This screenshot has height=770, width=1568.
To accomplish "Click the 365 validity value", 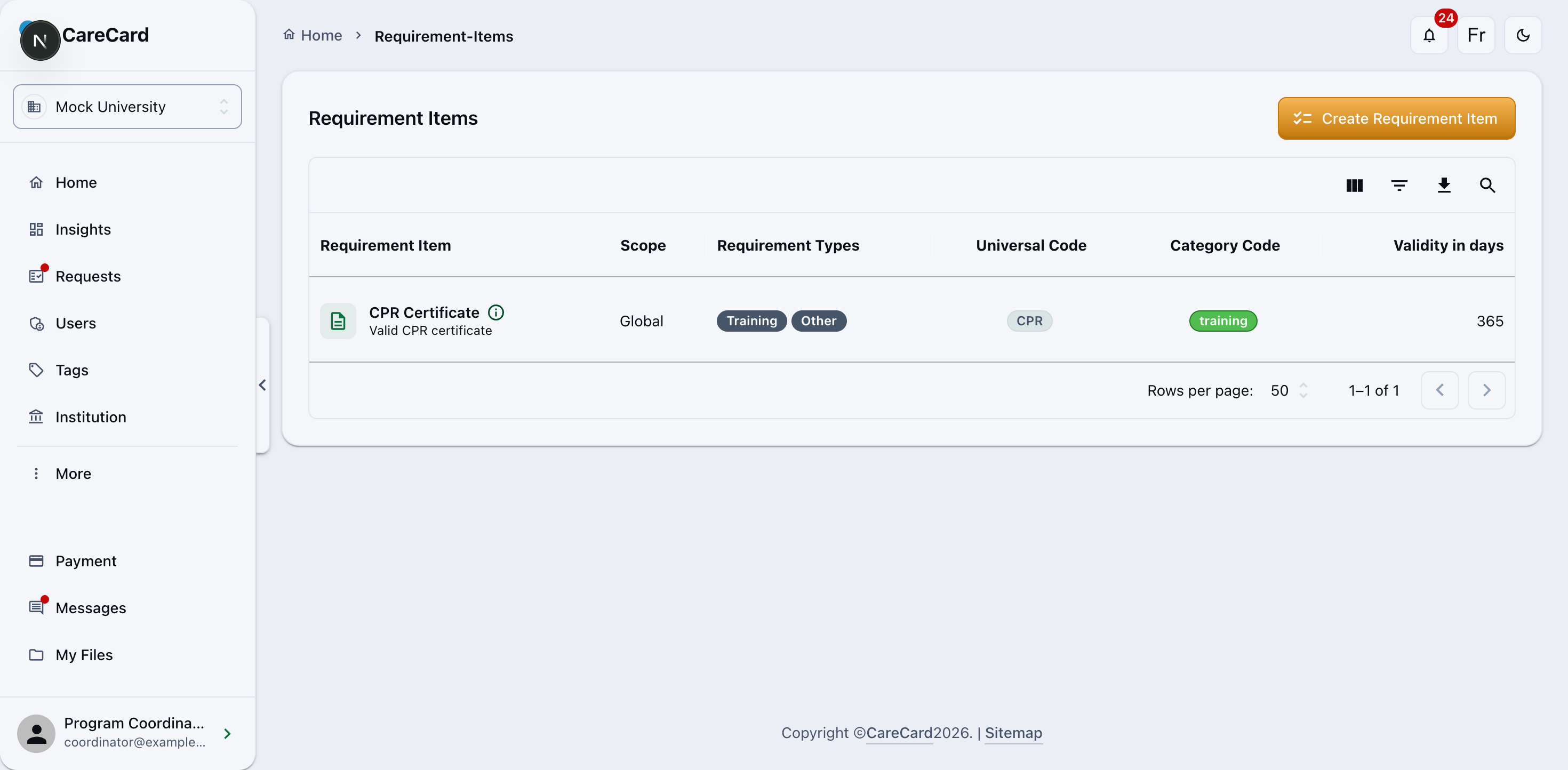I will (x=1490, y=321).
